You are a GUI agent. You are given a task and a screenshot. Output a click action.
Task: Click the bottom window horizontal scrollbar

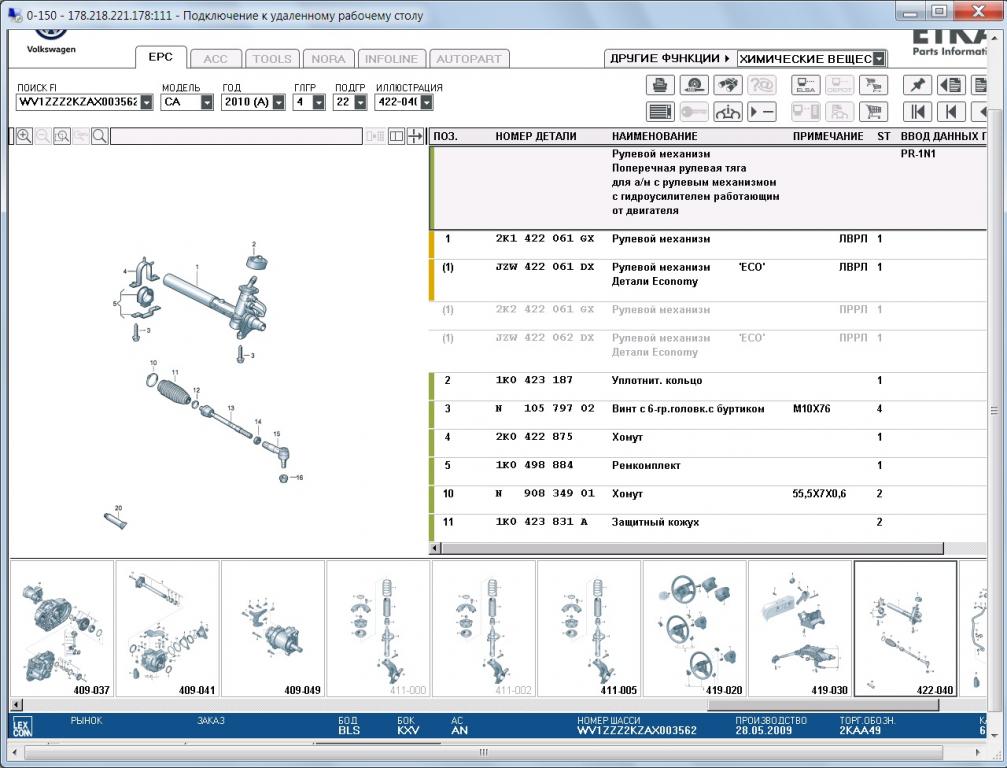tap(484, 752)
